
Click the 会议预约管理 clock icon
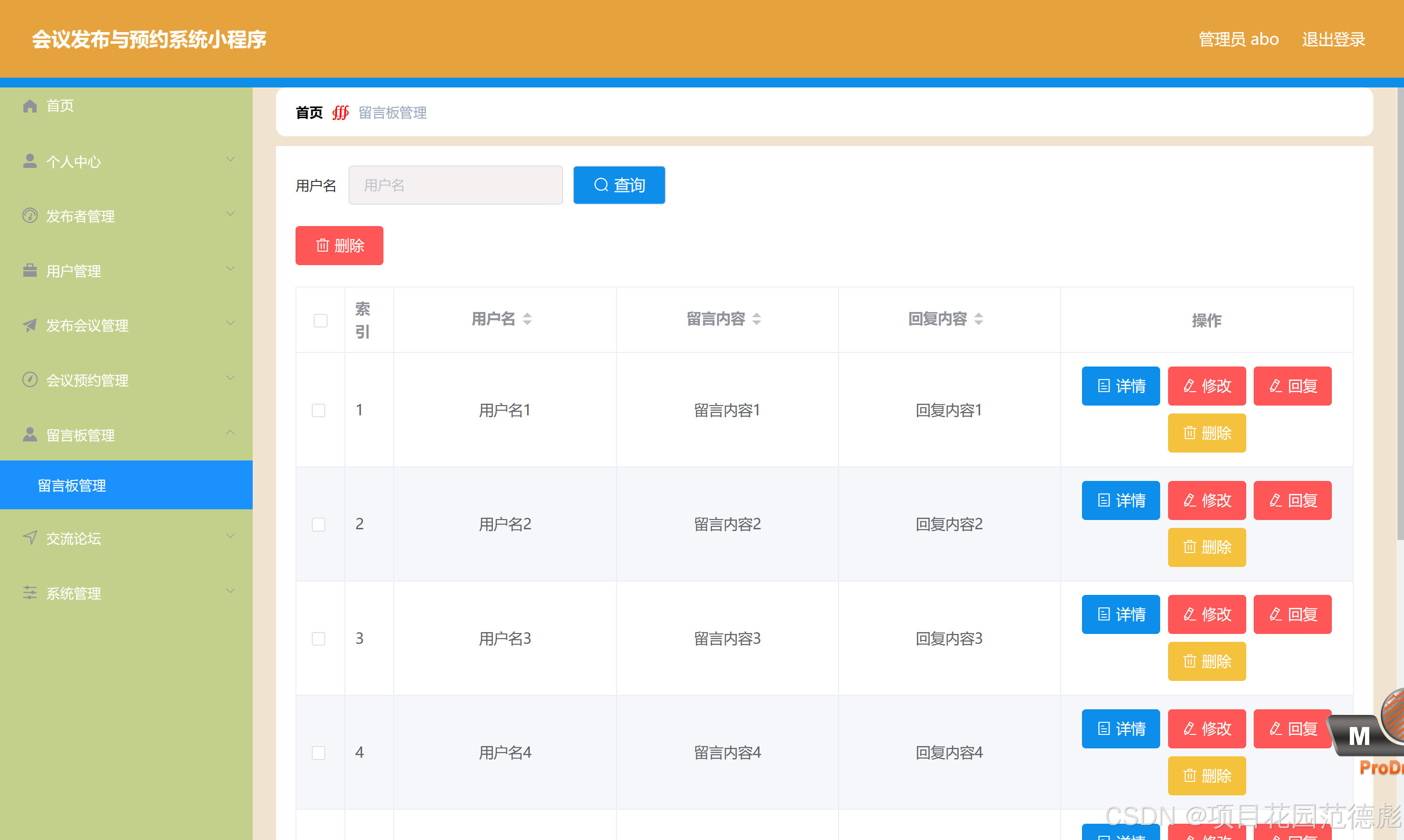(x=30, y=380)
